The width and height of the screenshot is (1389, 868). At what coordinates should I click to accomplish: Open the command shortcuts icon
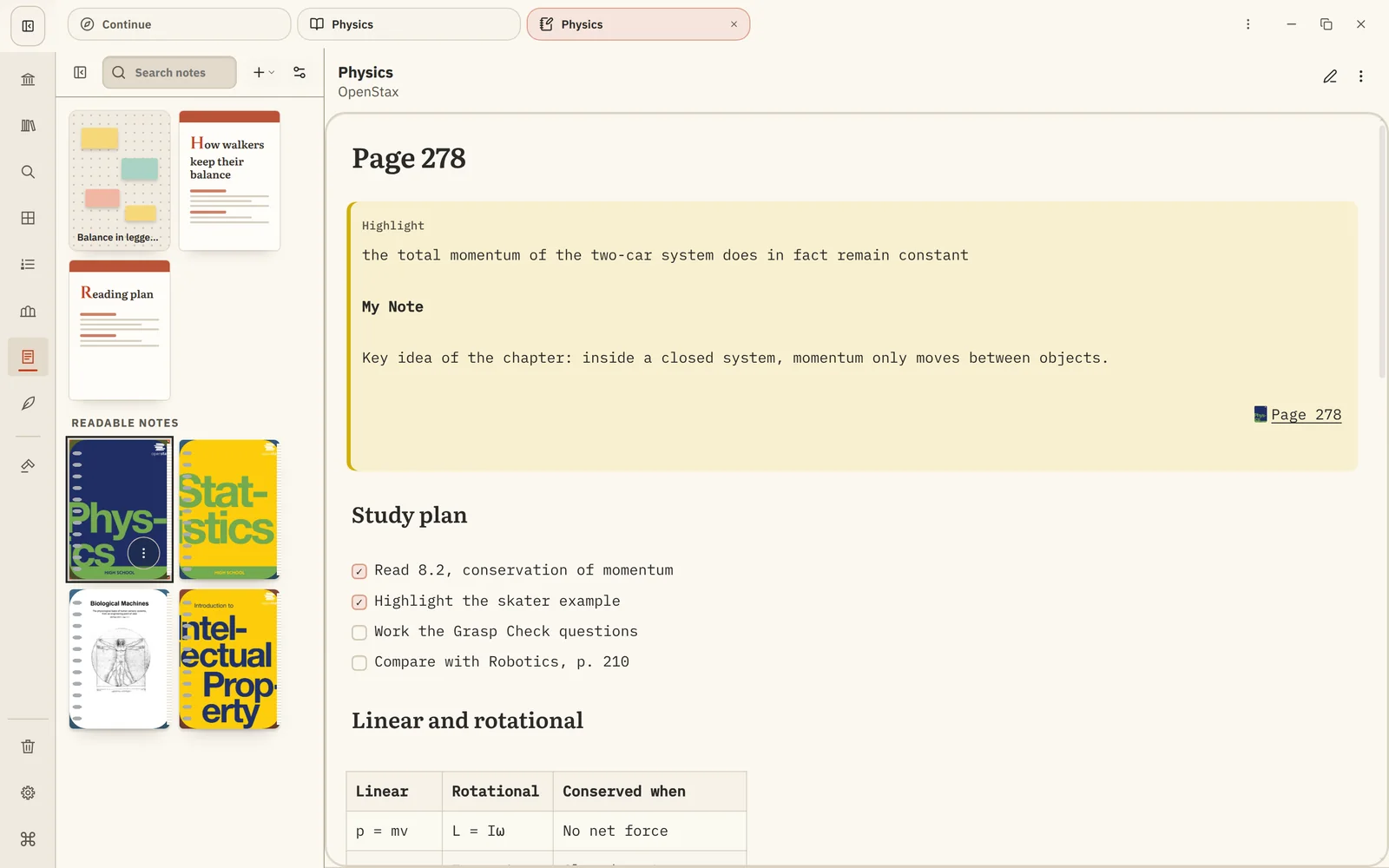[x=28, y=839]
